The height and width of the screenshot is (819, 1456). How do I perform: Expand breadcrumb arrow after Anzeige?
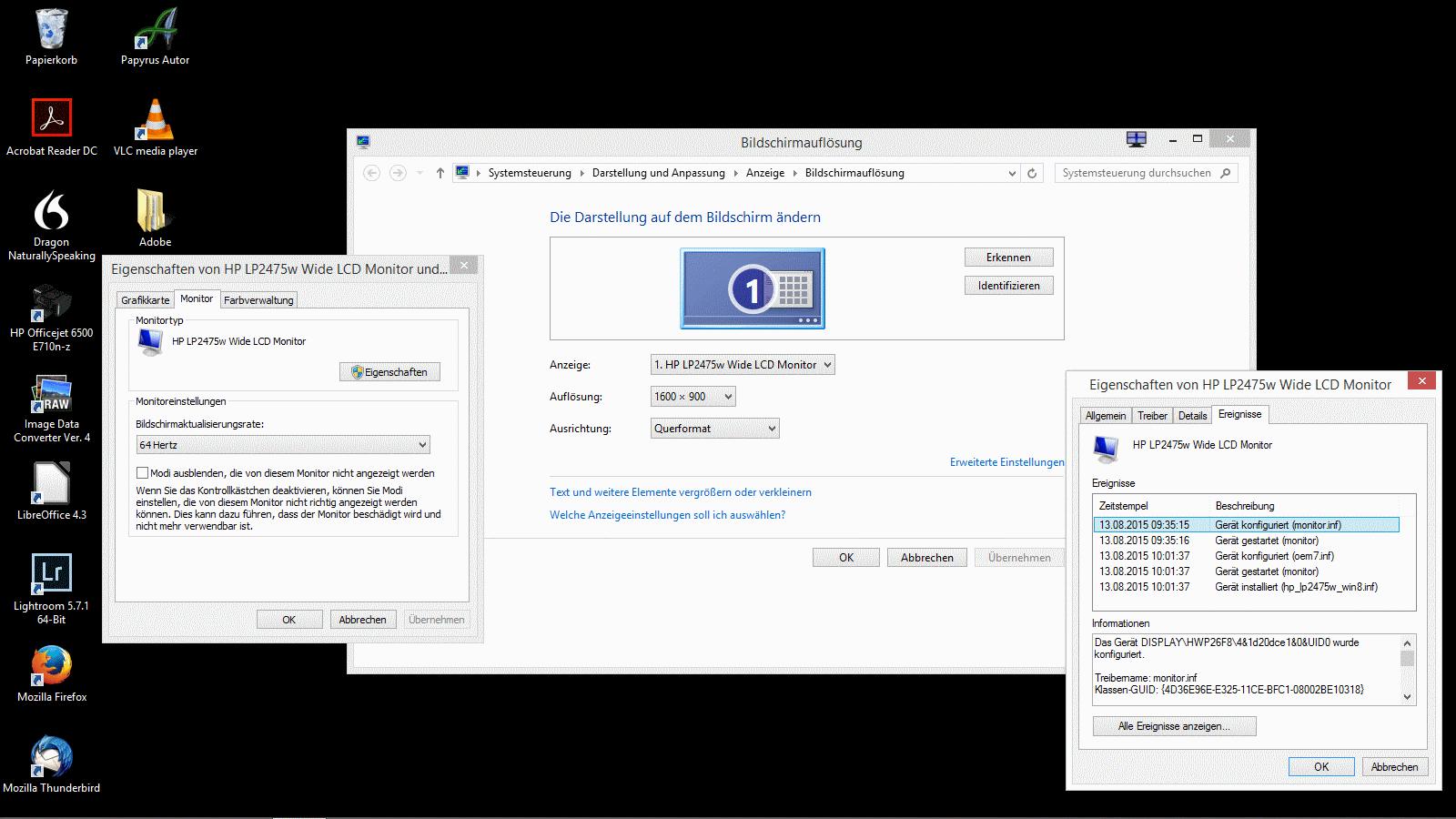pos(794,173)
